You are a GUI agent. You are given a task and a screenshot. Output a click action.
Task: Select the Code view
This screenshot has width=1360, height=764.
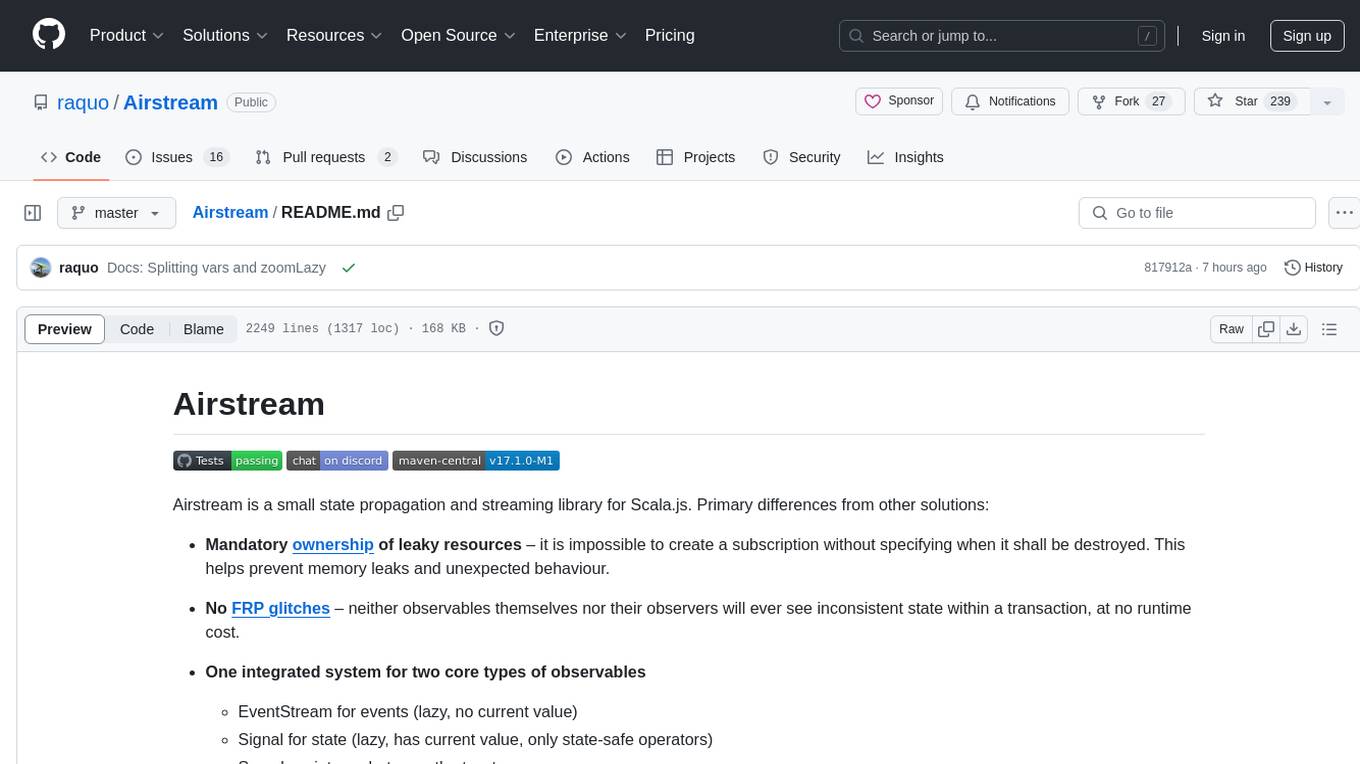click(x=137, y=329)
